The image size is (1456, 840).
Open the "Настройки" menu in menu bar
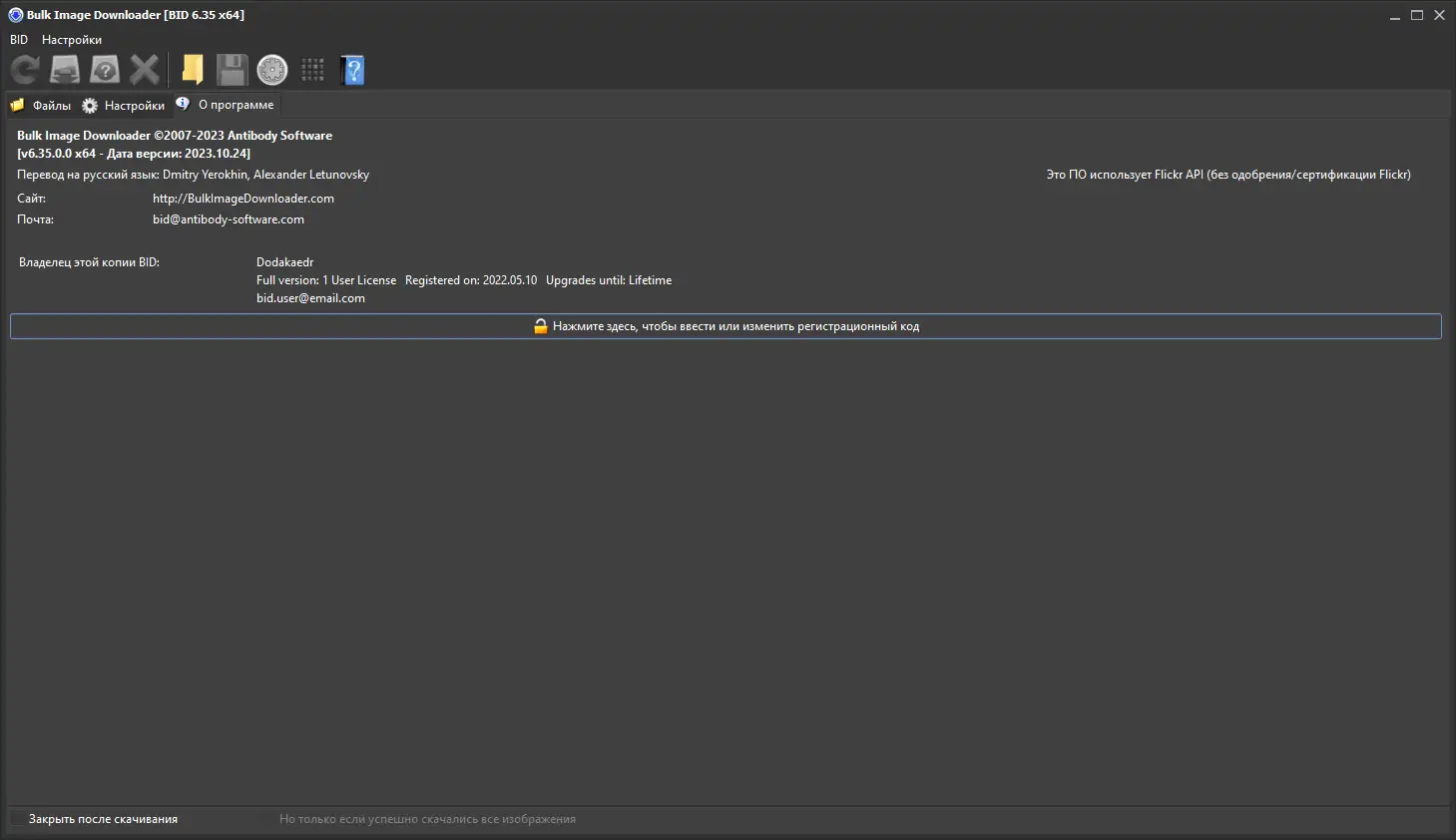tap(72, 40)
